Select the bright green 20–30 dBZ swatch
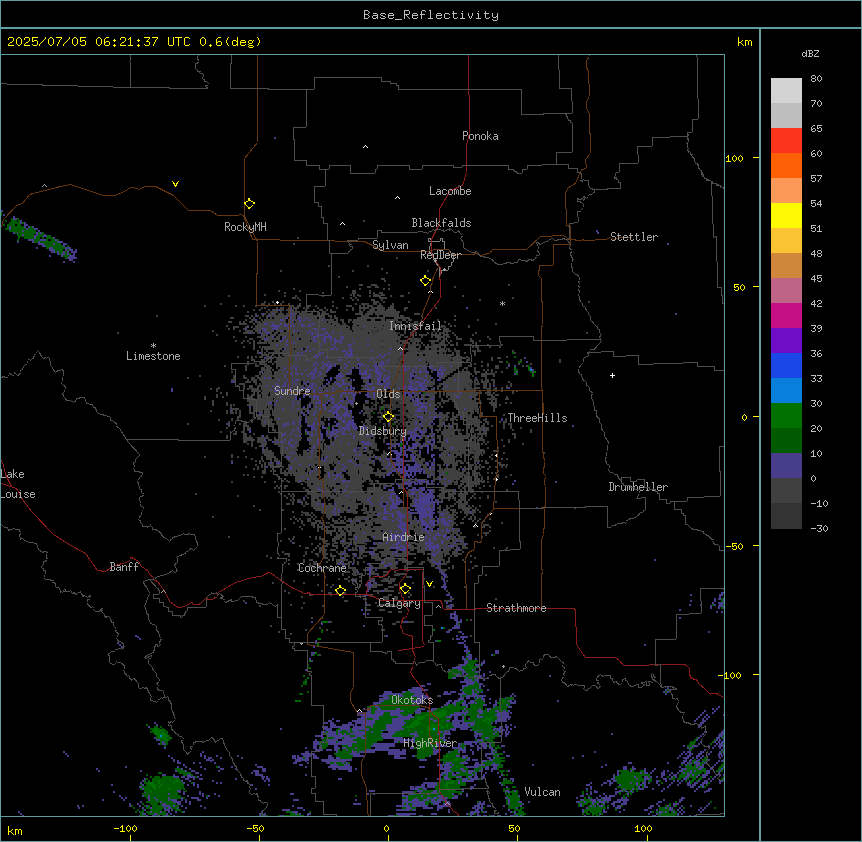Viewport: 862px width, 842px height. [786, 416]
